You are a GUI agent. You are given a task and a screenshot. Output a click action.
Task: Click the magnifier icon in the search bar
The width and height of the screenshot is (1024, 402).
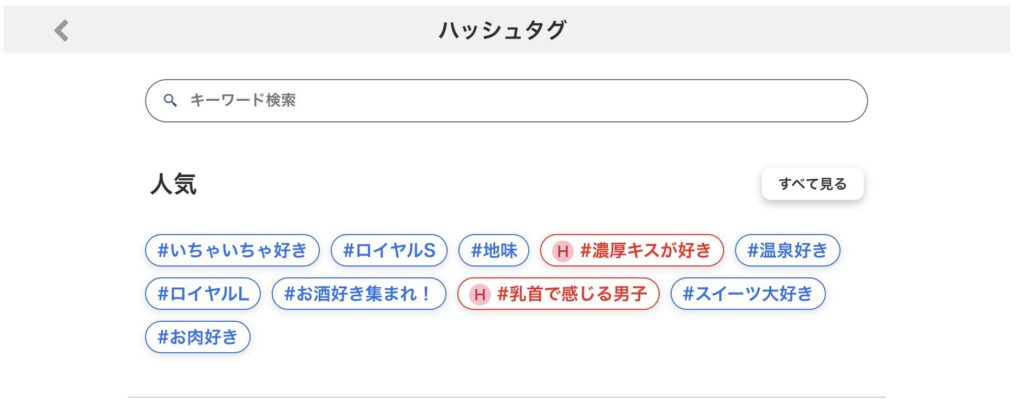tap(170, 100)
